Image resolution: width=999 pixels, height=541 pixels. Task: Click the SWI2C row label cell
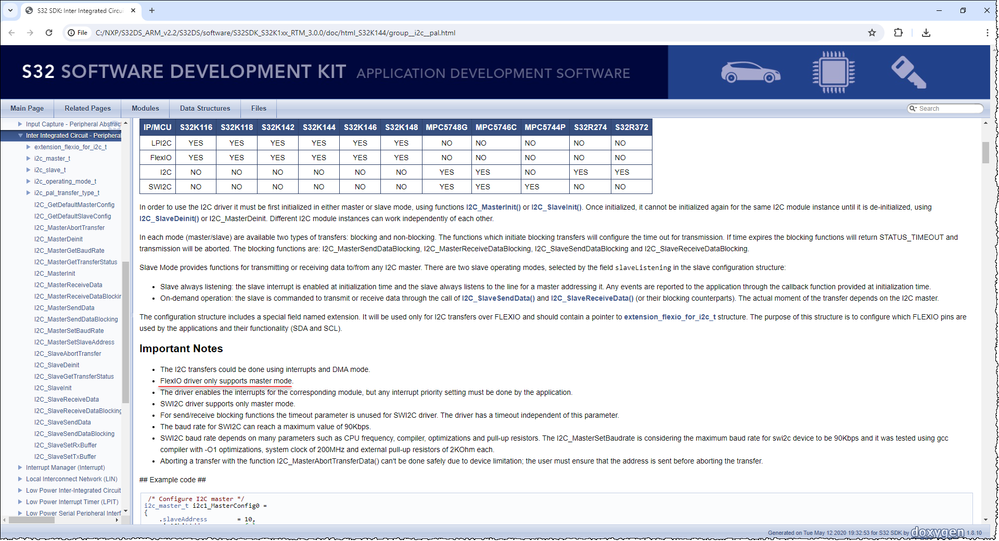tap(157, 187)
